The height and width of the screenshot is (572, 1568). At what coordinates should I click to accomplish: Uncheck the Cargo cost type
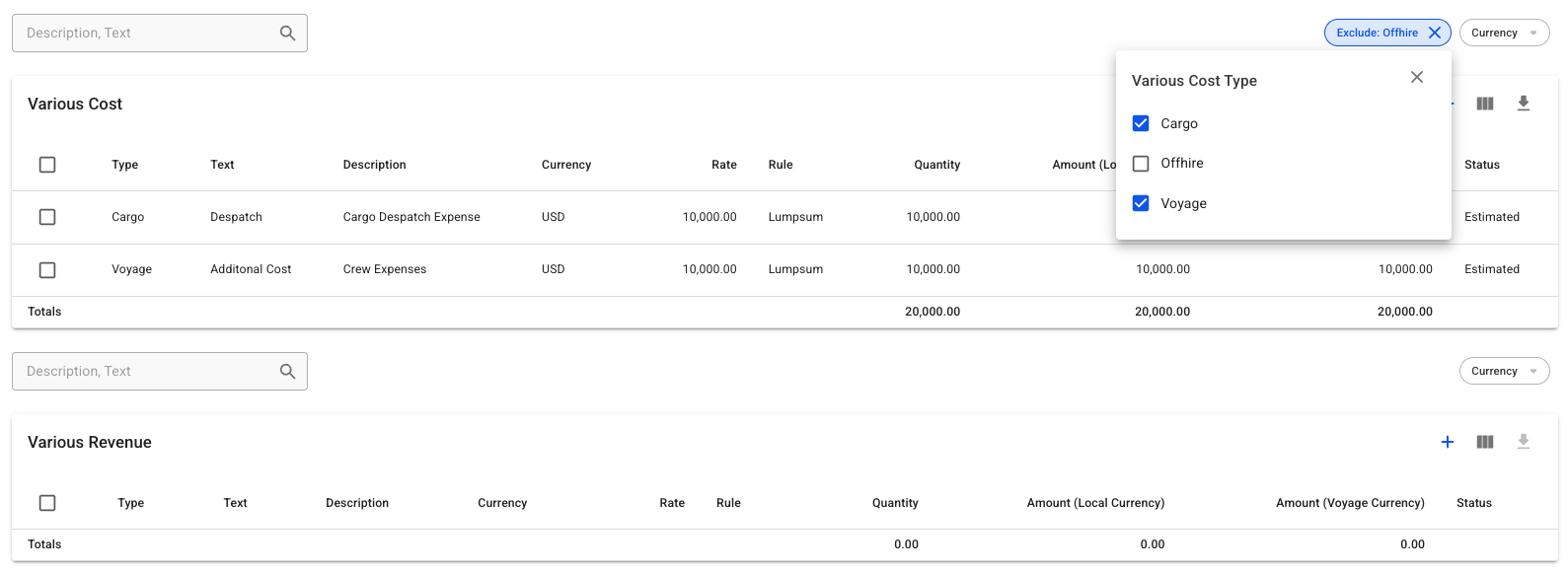click(x=1141, y=123)
